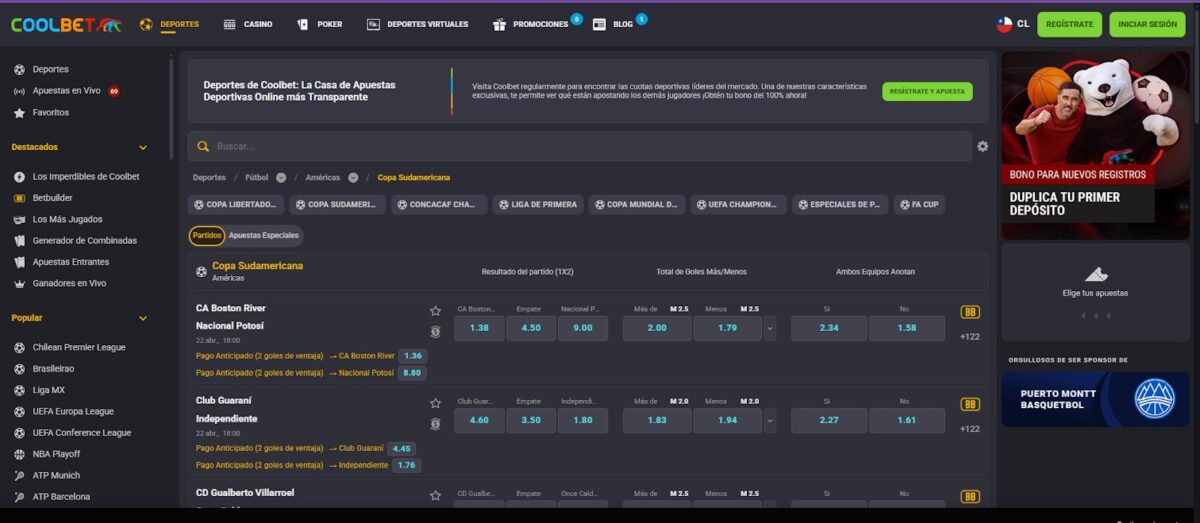
Task: Open Los Imperdibles de Coolbet
Action: tap(85, 176)
